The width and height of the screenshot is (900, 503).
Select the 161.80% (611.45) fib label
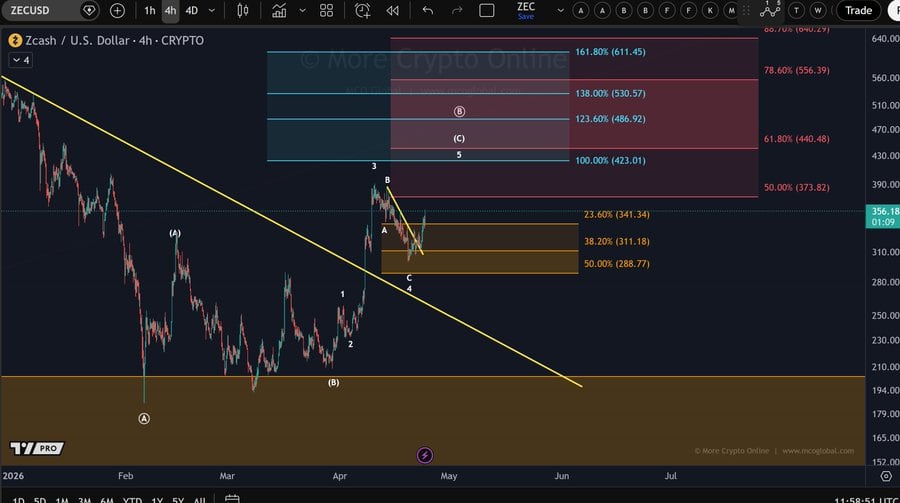[610, 52]
